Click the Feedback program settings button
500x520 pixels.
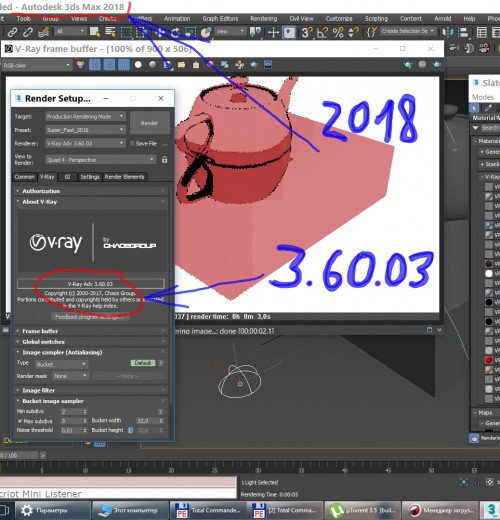(x=90, y=317)
